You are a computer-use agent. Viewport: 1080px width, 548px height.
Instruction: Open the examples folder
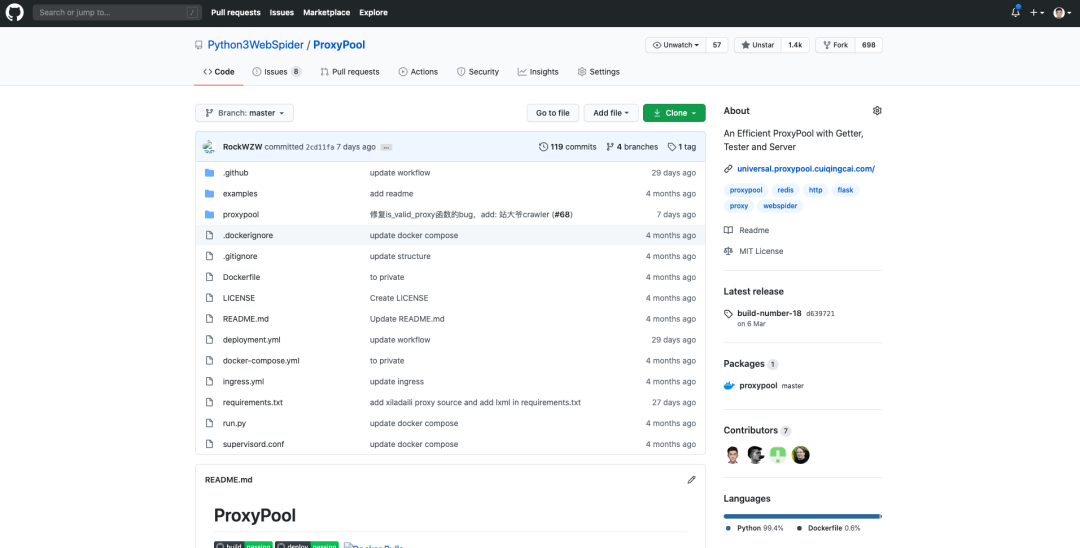(x=240, y=193)
